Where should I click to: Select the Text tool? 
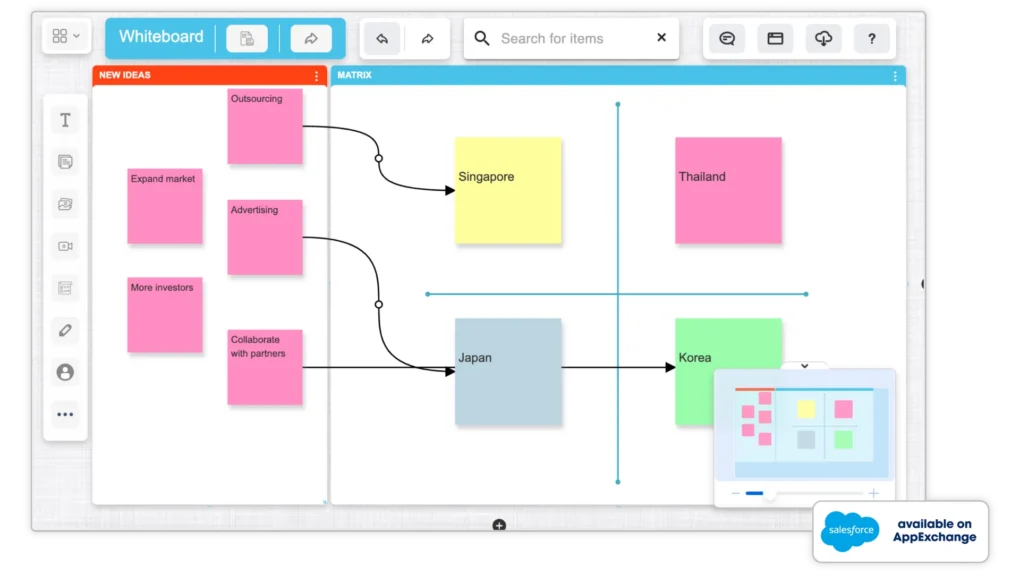65,120
